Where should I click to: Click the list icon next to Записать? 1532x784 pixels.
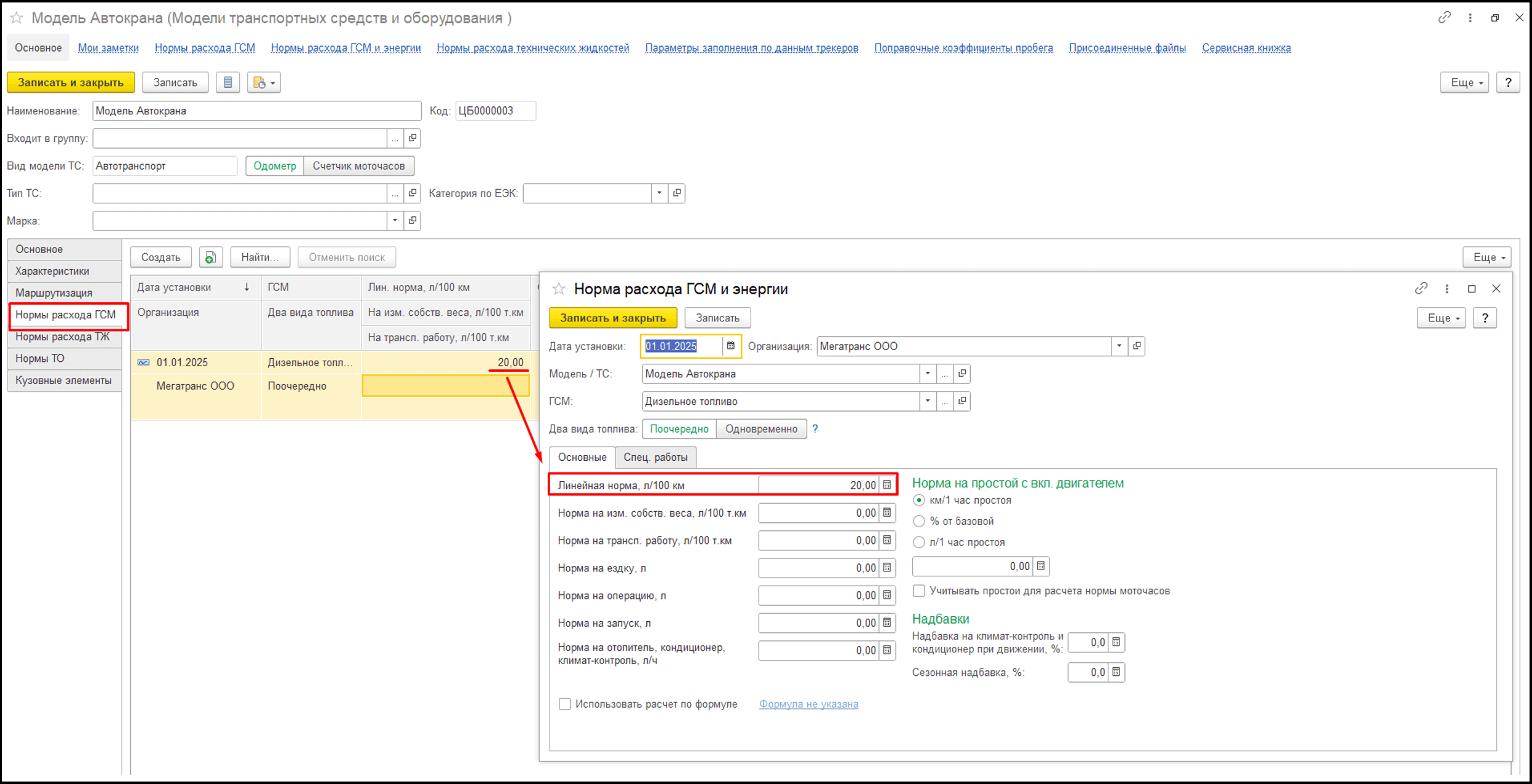228,82
